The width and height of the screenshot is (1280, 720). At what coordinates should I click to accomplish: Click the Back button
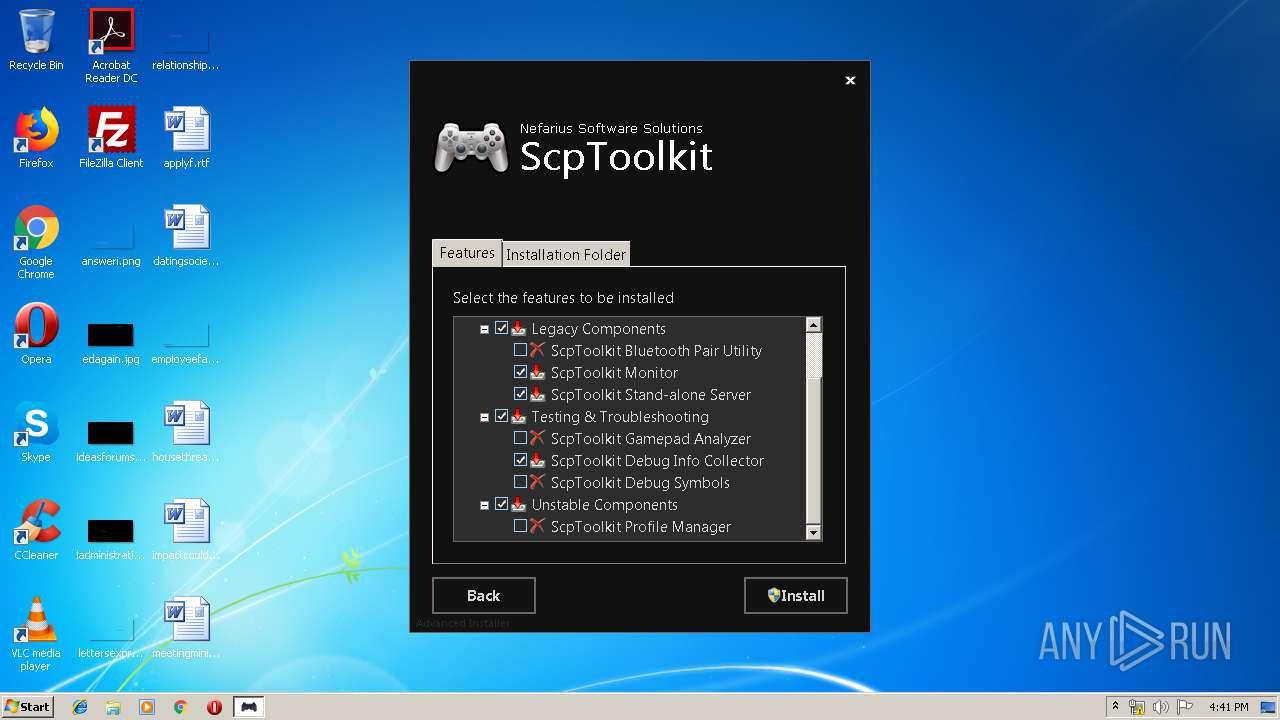[484, 595]
